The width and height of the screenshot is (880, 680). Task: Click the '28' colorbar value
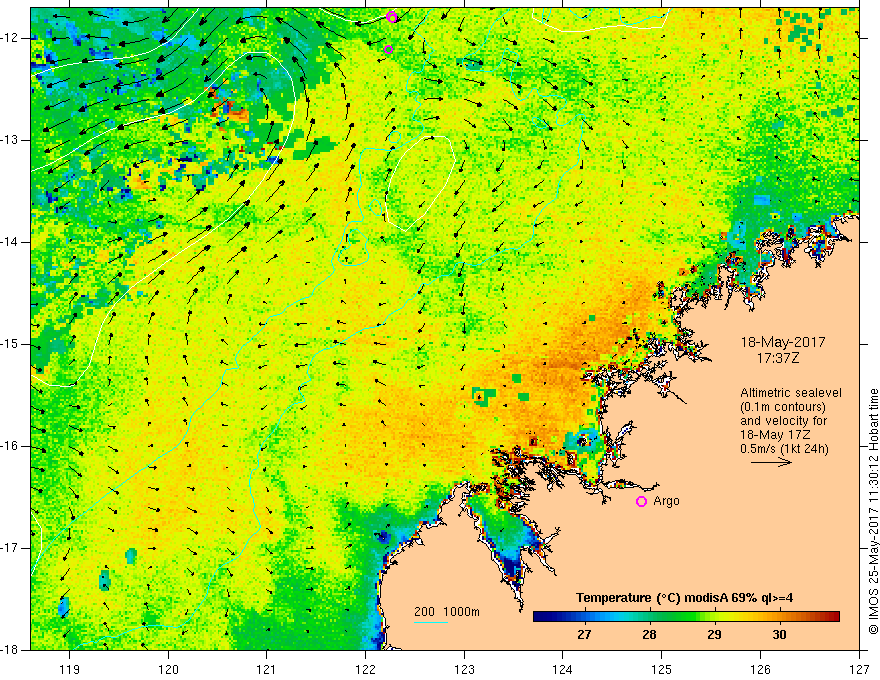pyautogui.click(x=649, y=635)
